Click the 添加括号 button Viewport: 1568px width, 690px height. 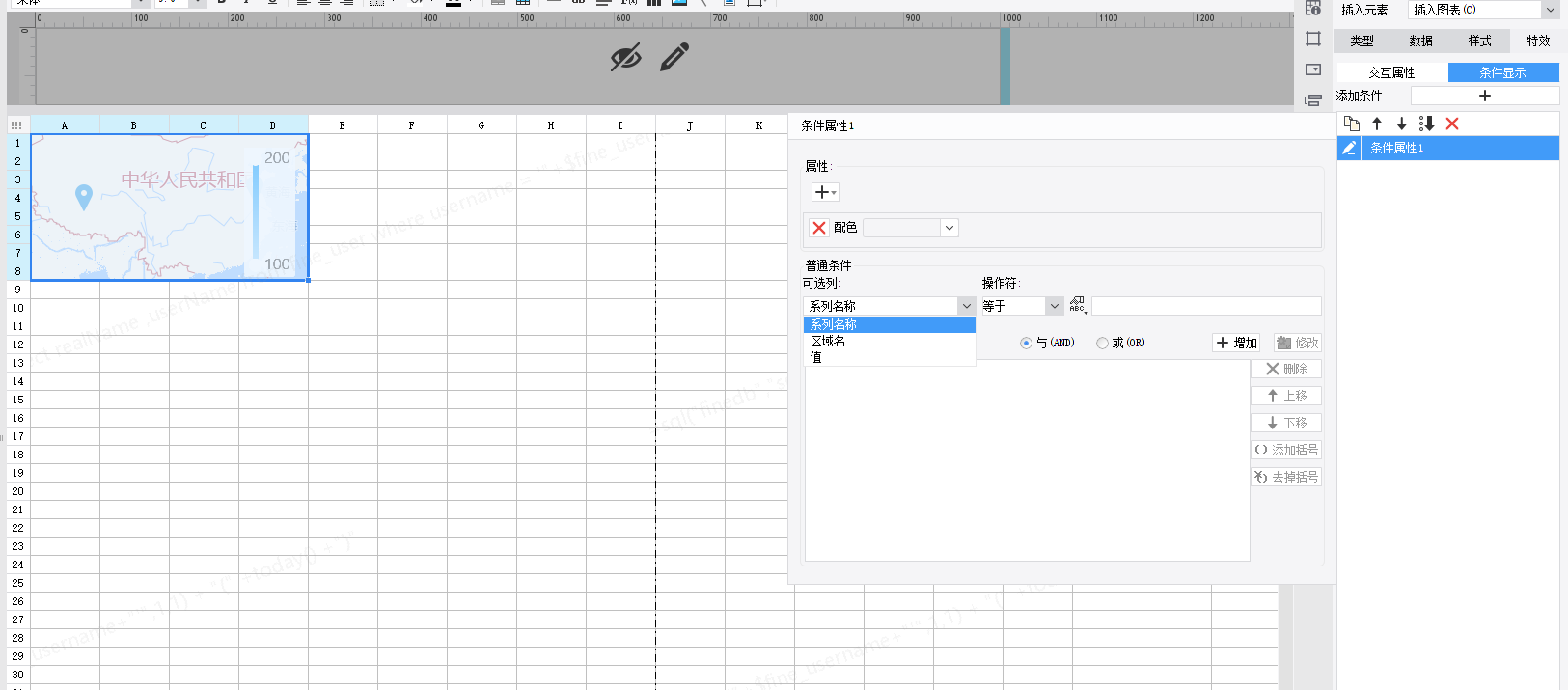tap(1286, 450)
